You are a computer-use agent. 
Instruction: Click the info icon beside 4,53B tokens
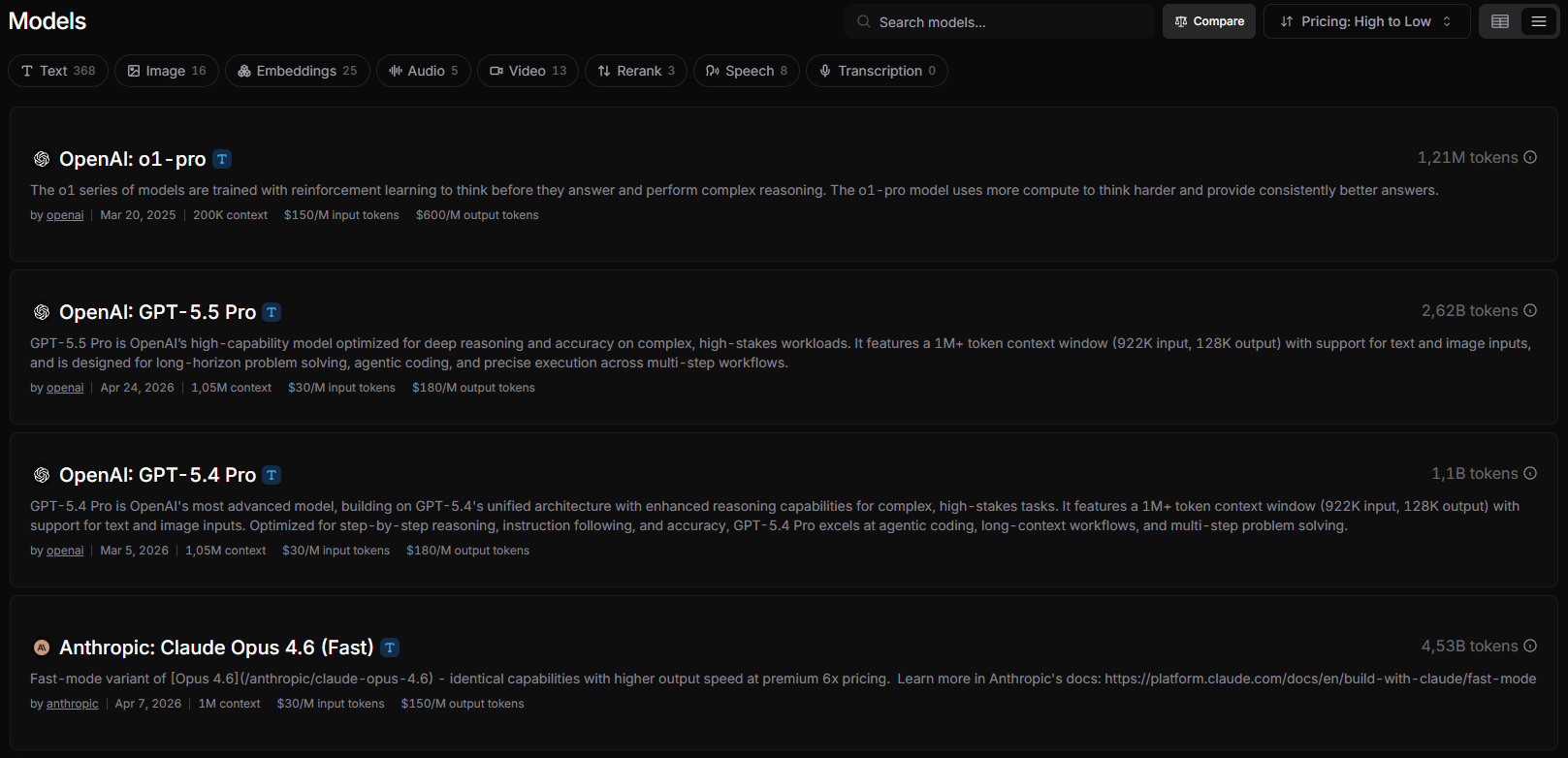1530,646
